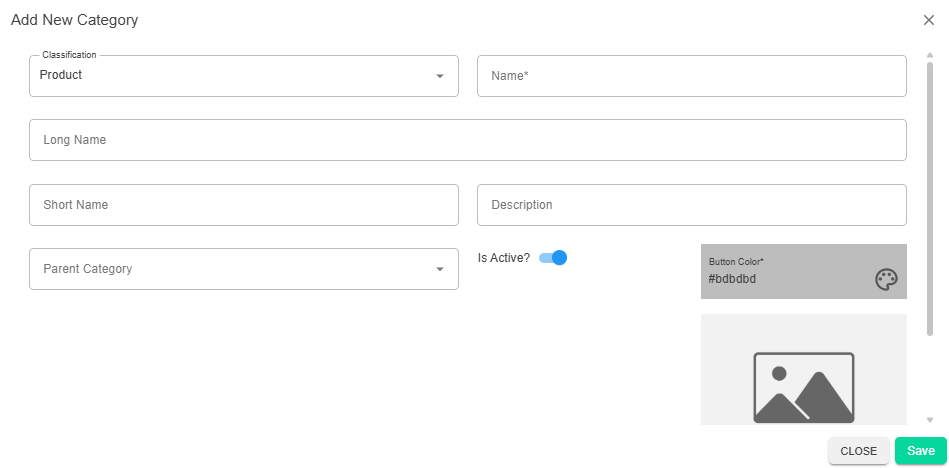
Task: Focus the Description input field
Action: click(692, 205)
